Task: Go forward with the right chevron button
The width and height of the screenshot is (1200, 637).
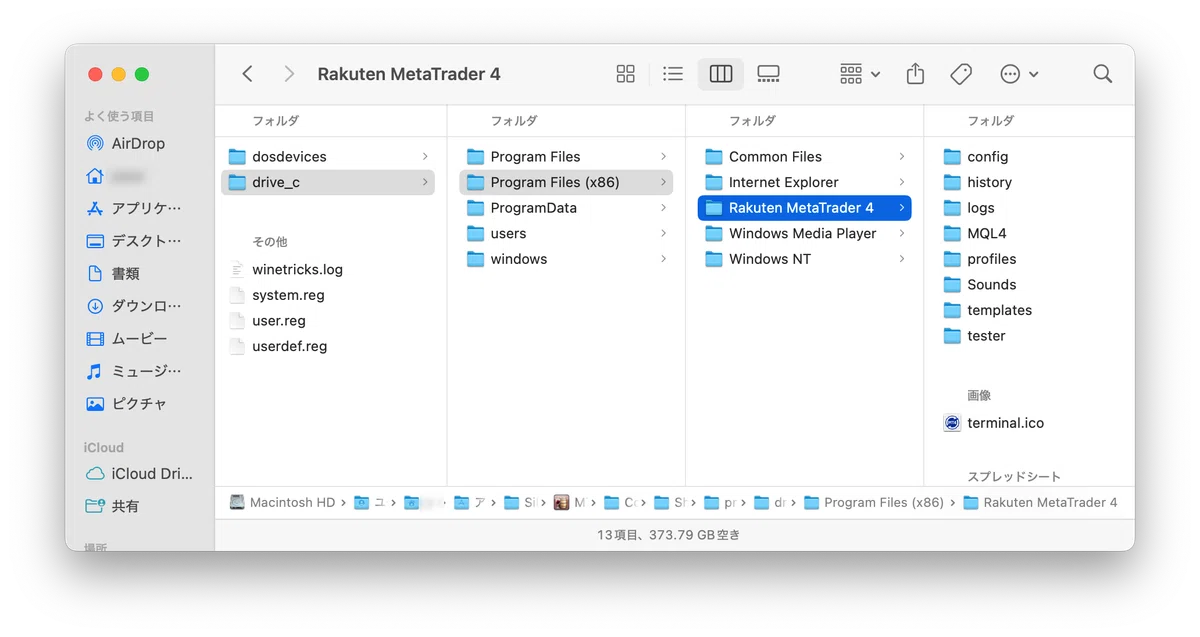Action: click(289, 74)
